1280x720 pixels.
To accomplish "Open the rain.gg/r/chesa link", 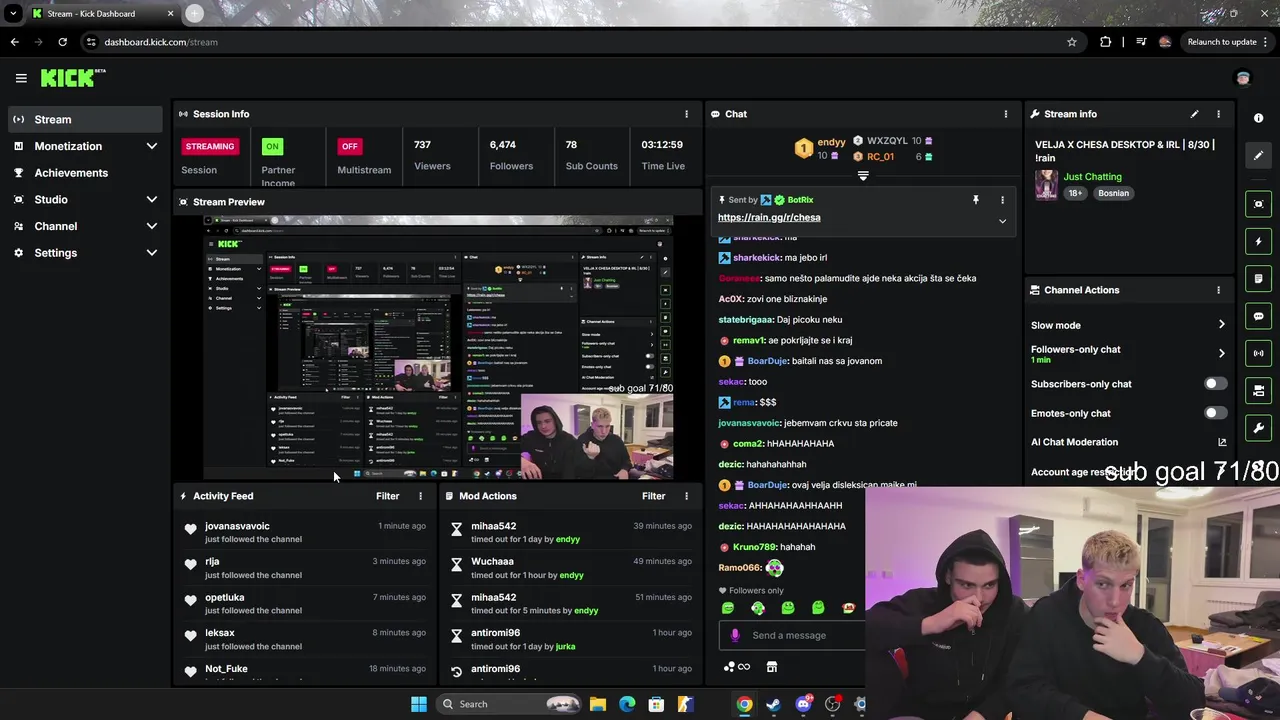I will pos(769,218).
